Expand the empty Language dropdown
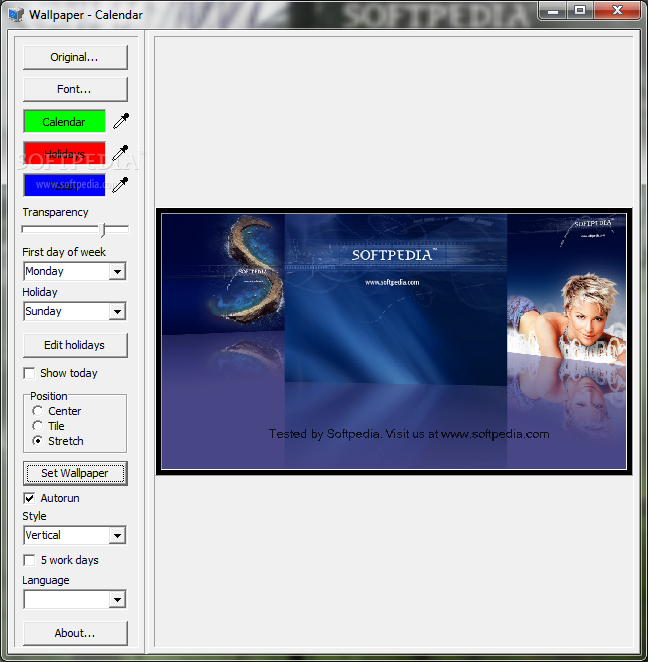The image size is (648, 662). (x=117, y=600)
